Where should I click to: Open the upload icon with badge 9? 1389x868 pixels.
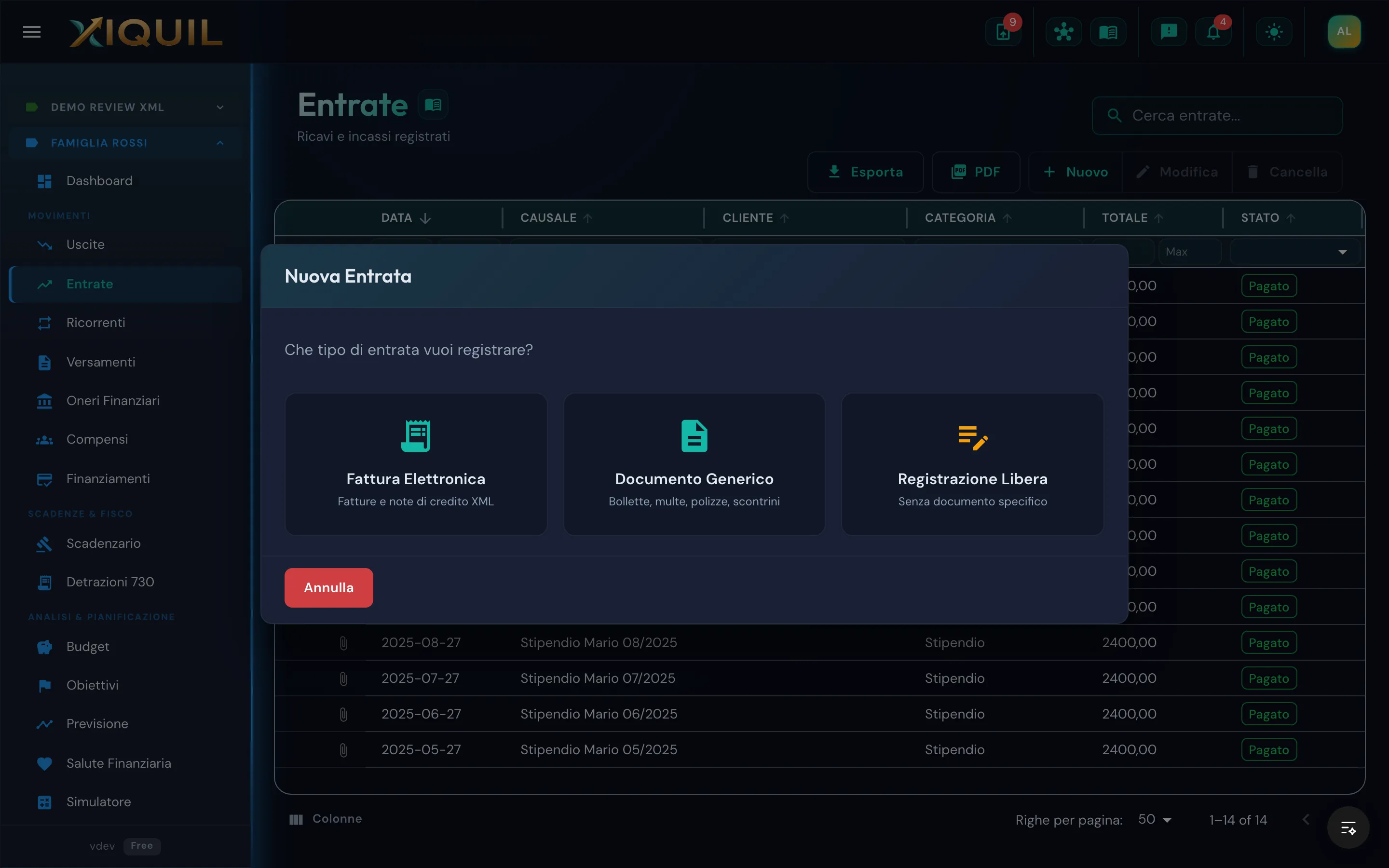point(1003,31)
